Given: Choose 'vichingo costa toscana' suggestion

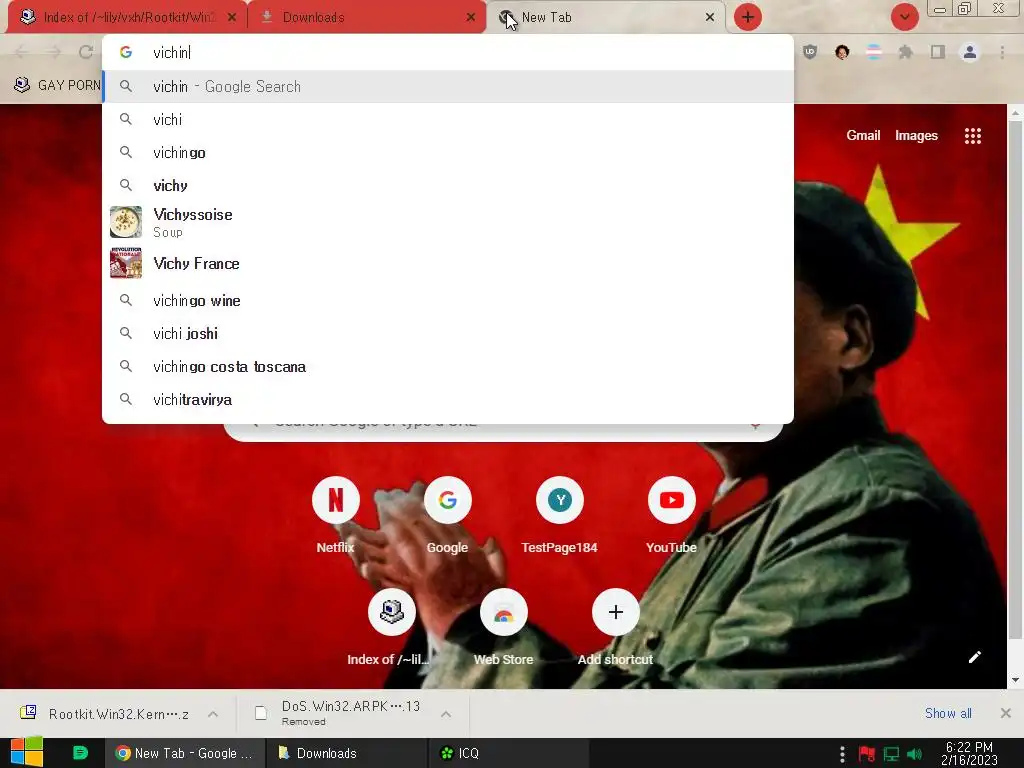Looking at the screenshot, I should 448,366.
